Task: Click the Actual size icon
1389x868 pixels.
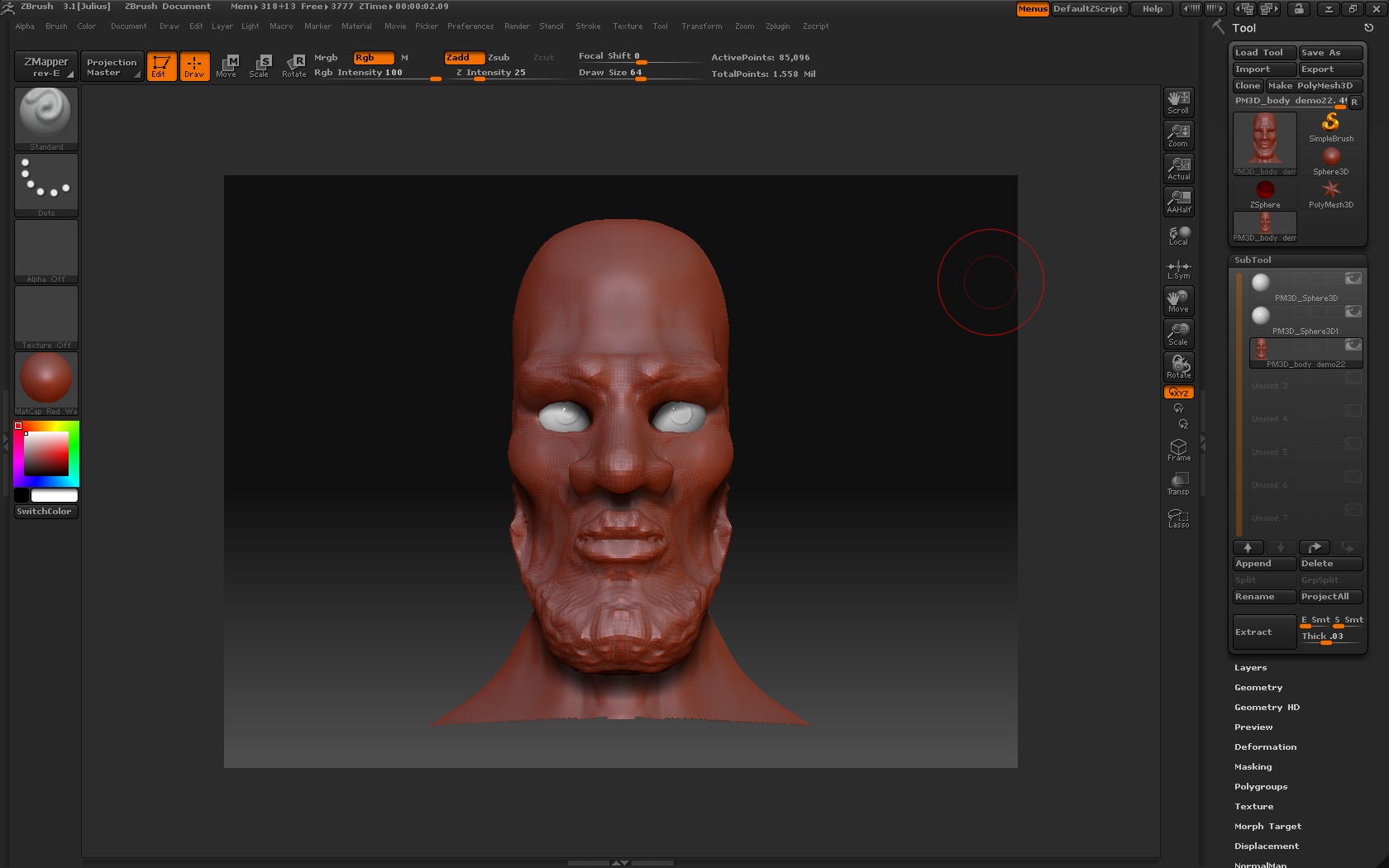Action: 1178,168
